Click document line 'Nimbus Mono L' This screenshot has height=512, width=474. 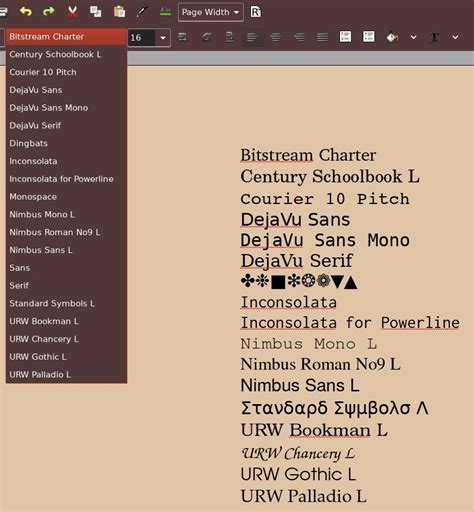(x=309, y=344)
